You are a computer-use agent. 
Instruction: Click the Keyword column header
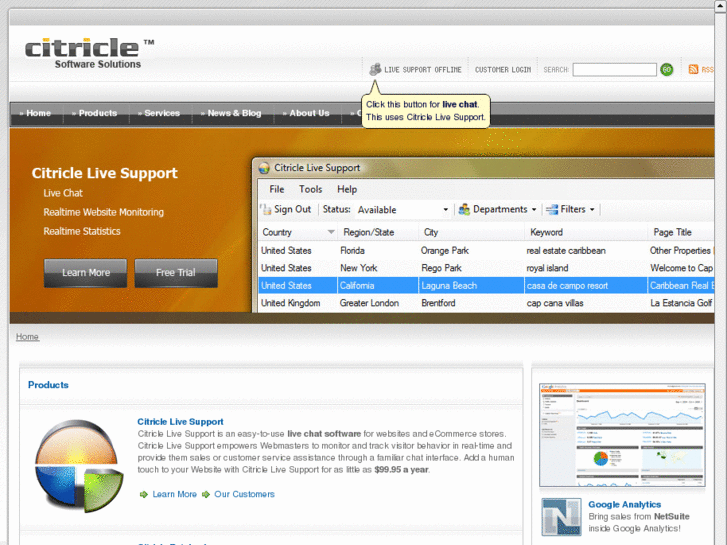pos(586,232)
